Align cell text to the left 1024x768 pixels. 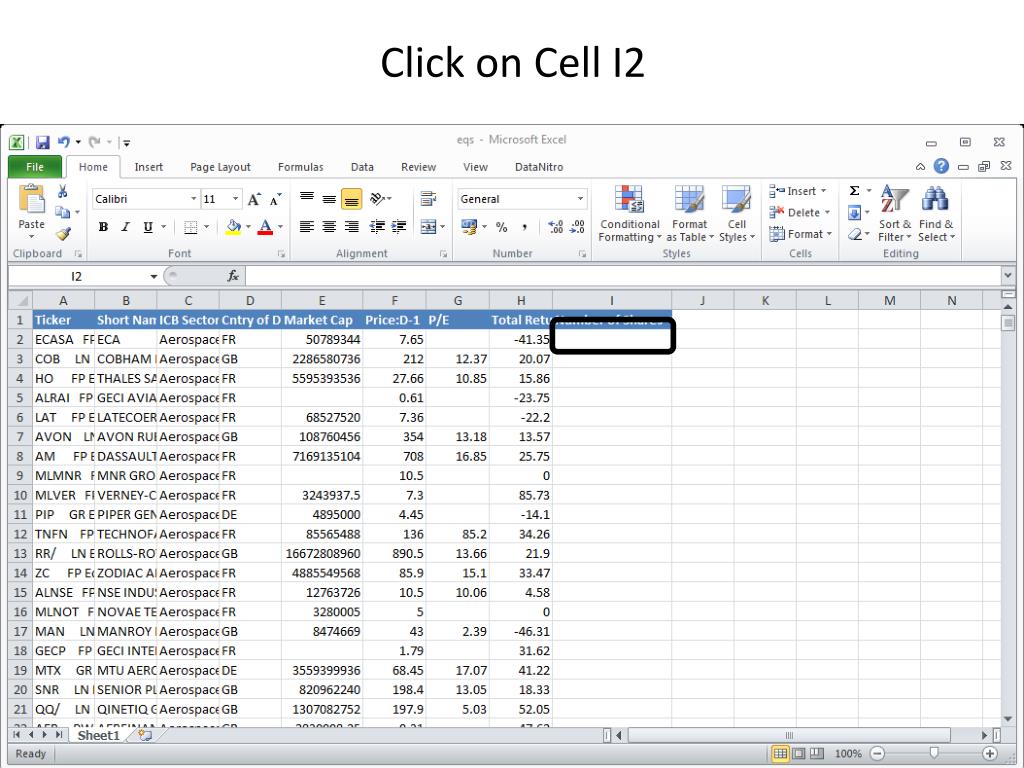(x=306, y=227)
